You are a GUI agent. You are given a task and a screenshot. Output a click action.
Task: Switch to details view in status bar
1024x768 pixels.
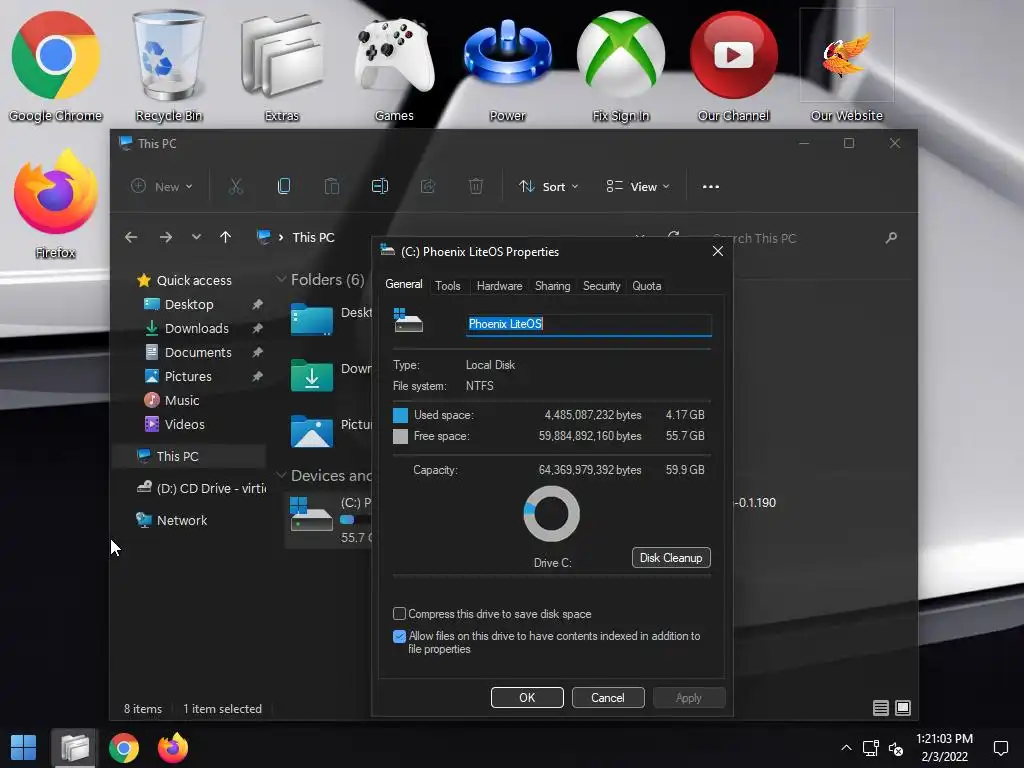coord(880,708)
